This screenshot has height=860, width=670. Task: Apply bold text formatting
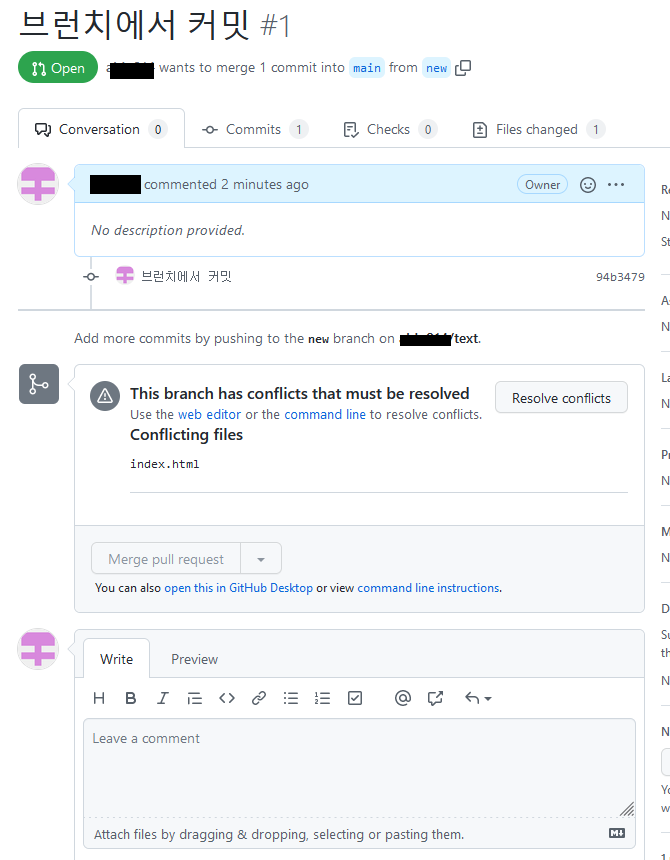click(130, 698)
